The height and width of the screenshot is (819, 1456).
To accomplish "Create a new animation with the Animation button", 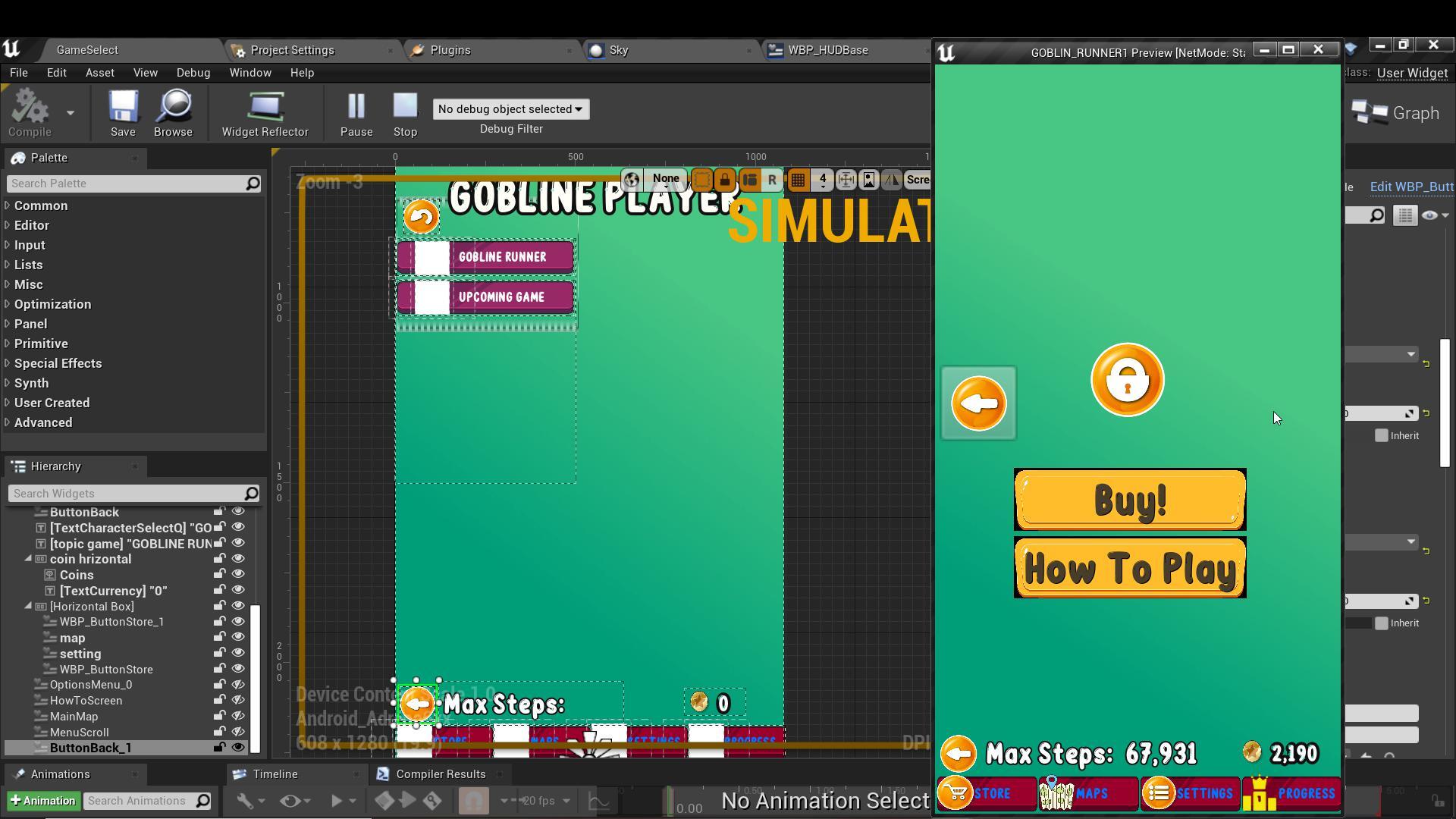I will 43,801.
